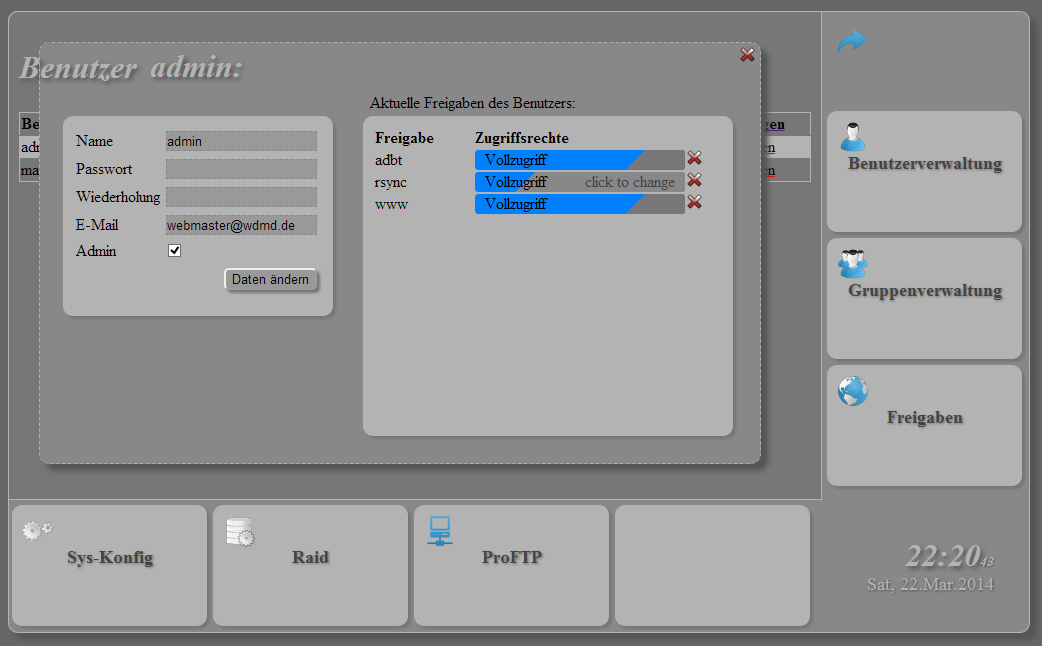Focus the Passwort input field
The width and height of the screenshot is (1042, 646).
click(241, 169)
